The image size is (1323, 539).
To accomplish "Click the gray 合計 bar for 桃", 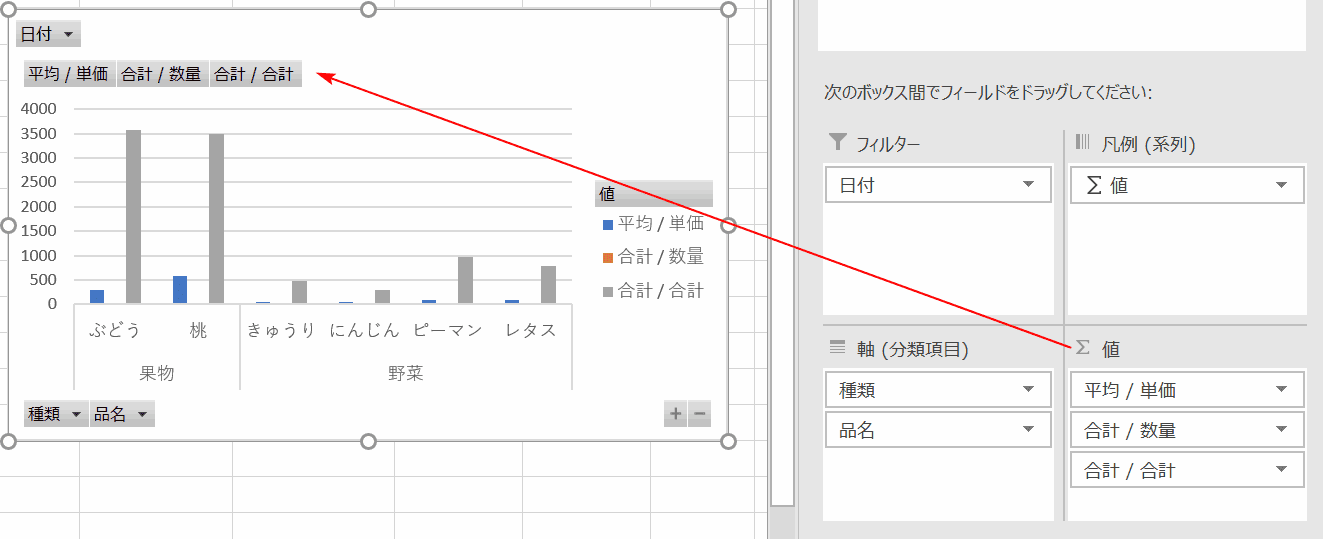I will pos(216,219).
